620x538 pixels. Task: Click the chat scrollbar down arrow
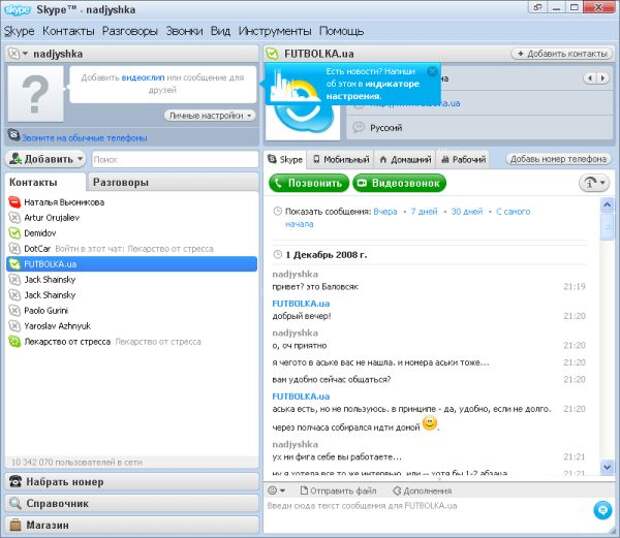pos(607,467)
